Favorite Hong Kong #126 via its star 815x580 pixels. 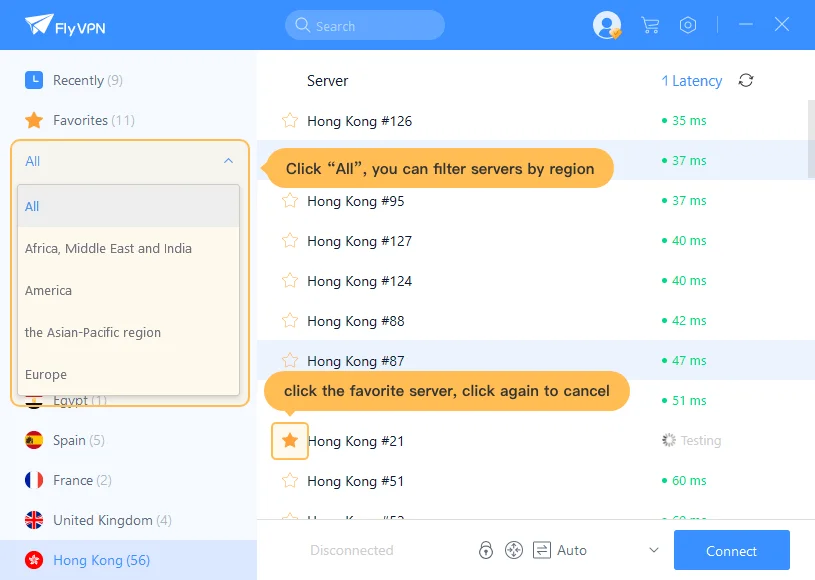pos(289,121)
